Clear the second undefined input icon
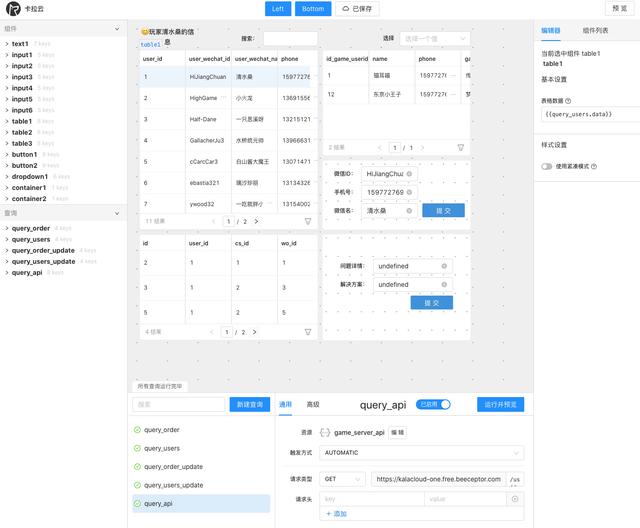Viewport: 640px width, 528px height. point(444,284)
